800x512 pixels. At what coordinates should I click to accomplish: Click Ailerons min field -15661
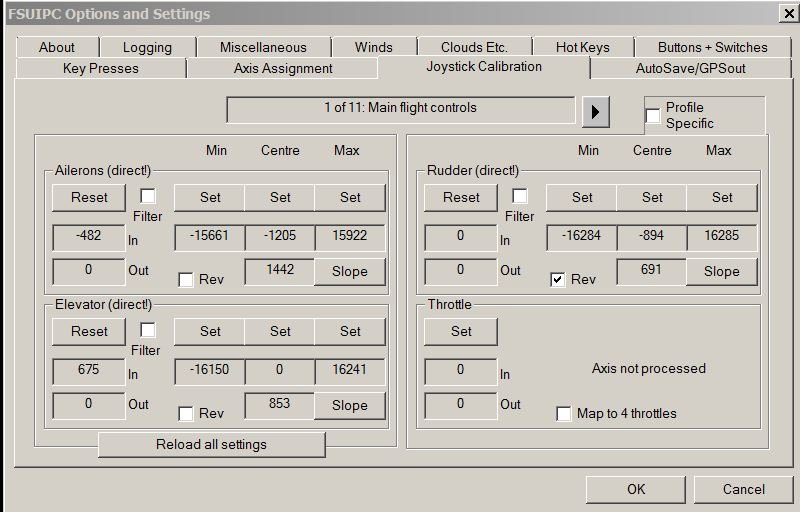pyautogui.click(x=210, y=237)
